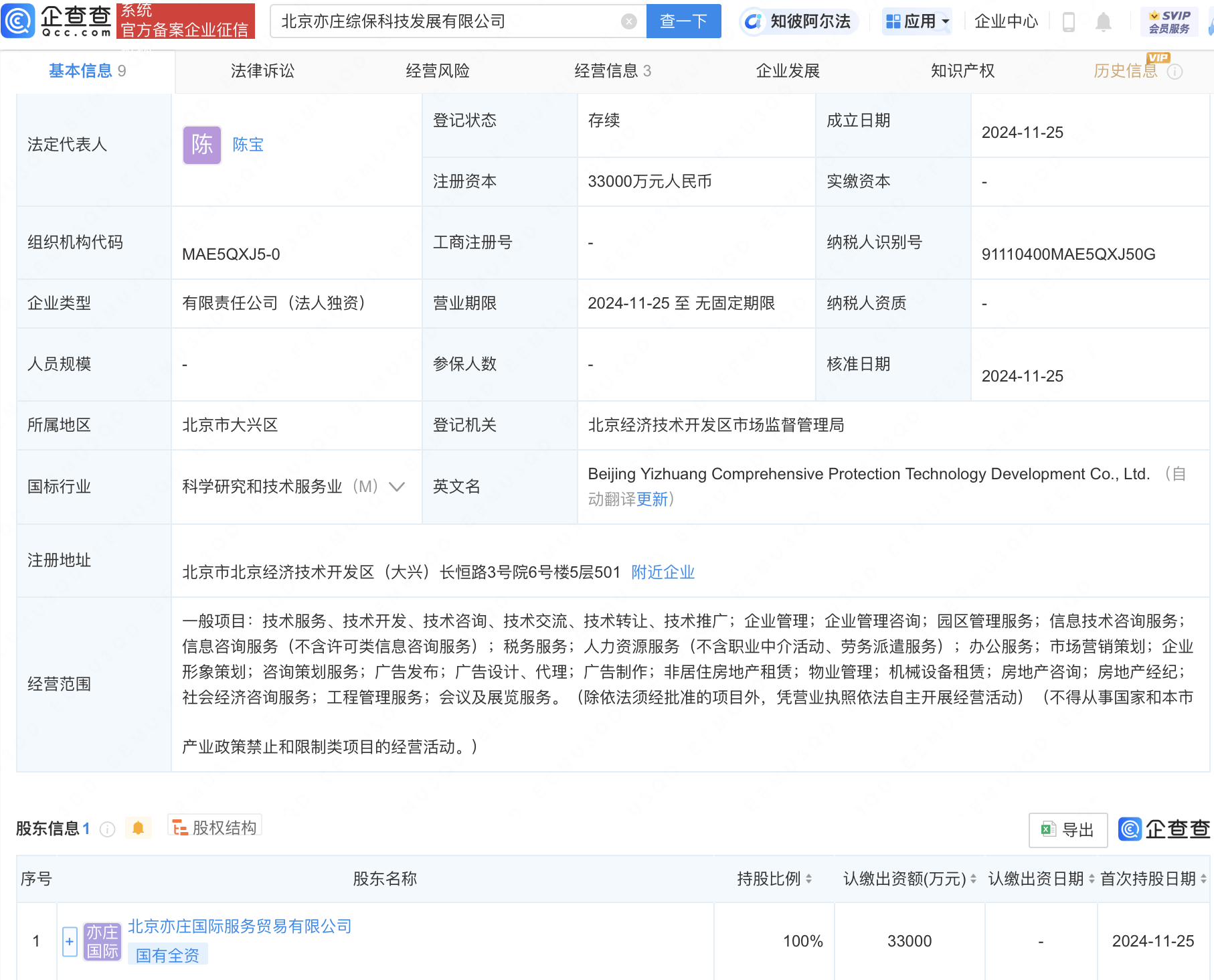1214x980 pixels.
Task: Click the Qcc.com logo icon
Action: click(18, 21)
